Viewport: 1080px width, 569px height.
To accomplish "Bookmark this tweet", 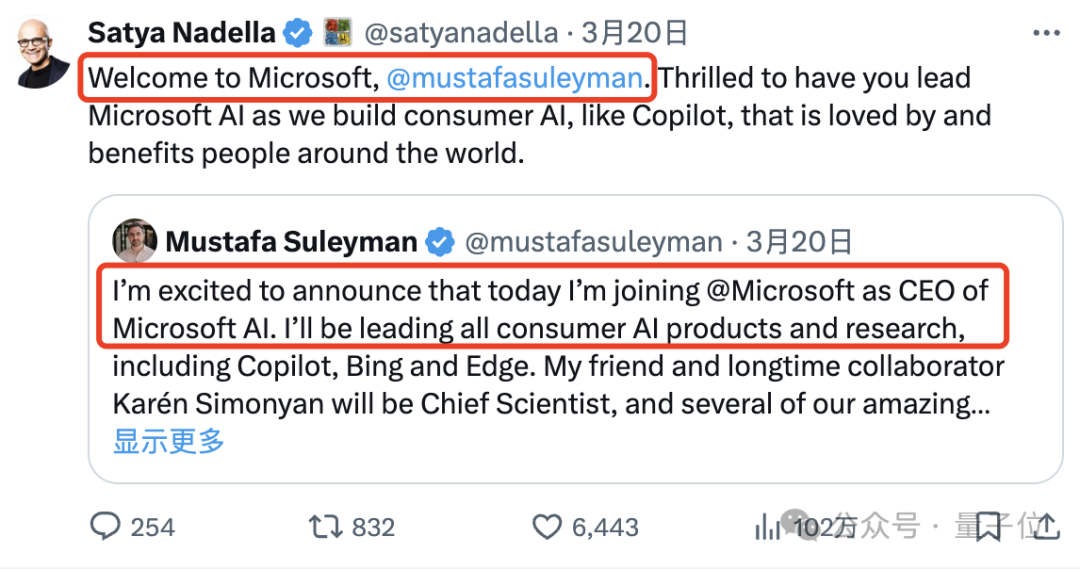I will point(988,526).
